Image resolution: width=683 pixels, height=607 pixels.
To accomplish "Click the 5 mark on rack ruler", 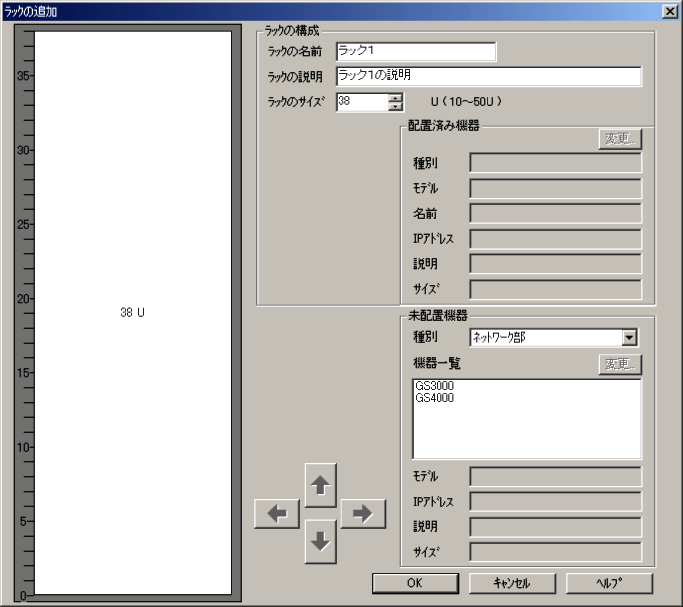I will pos(24,521).
